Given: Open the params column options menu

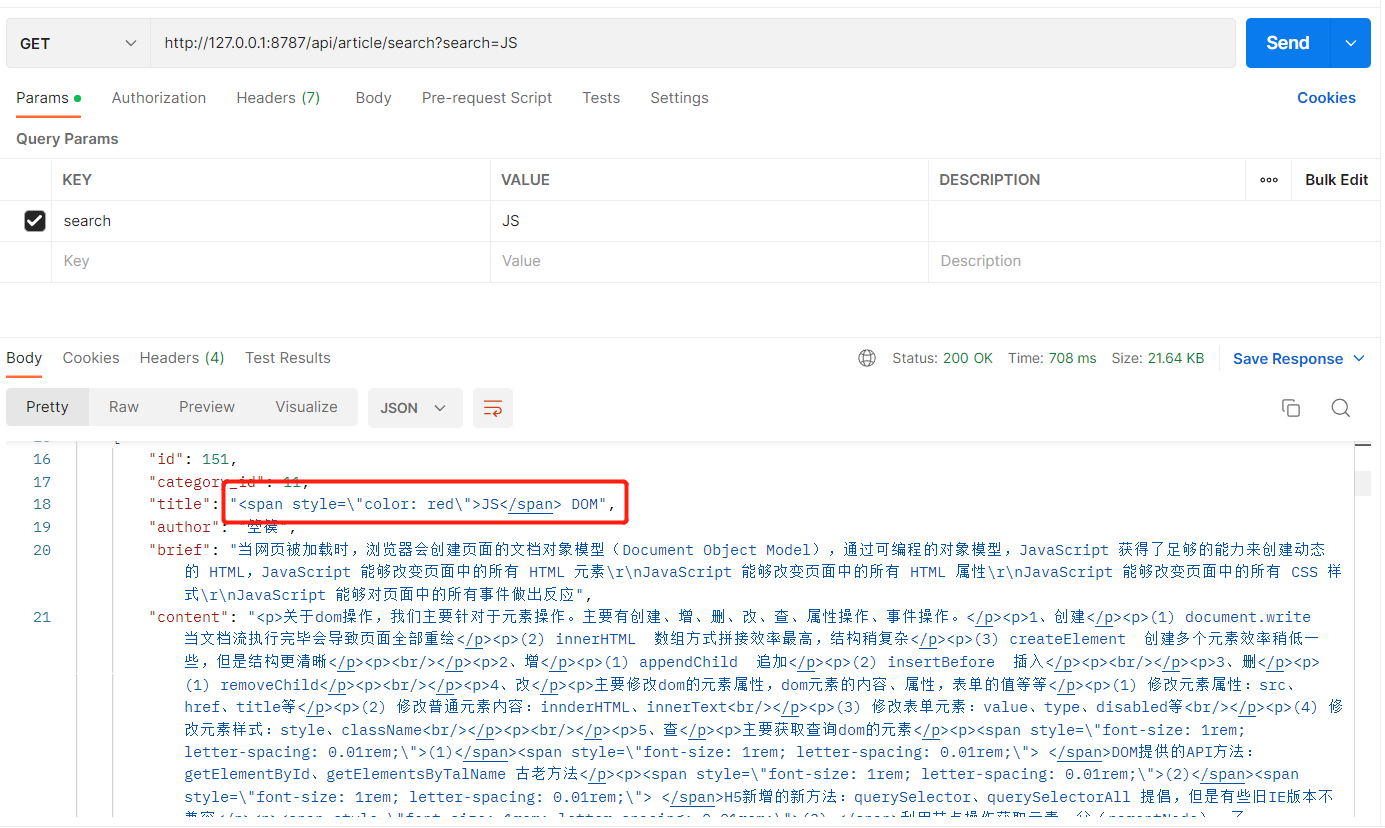Looking at the screenshot, I should pyautogui.click(x=1269, y=180).
